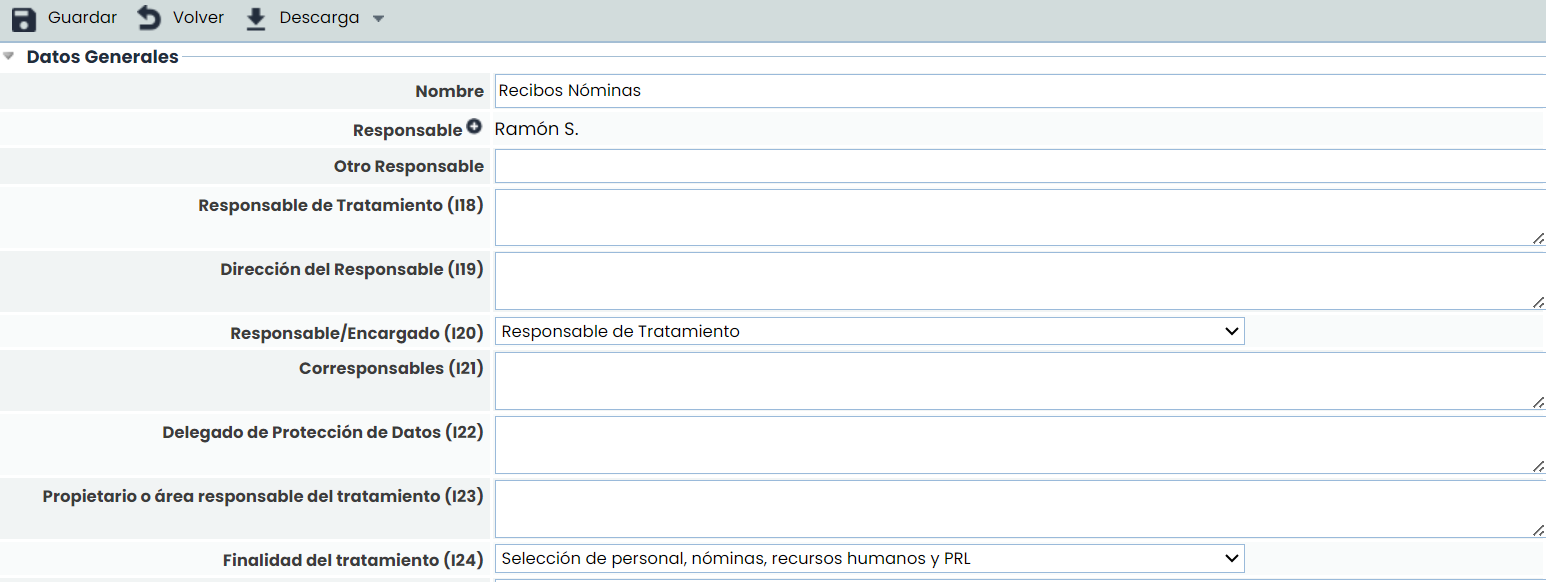Grab resize handle of Responsable de Tratamiento textarea

coord(1538,238)
